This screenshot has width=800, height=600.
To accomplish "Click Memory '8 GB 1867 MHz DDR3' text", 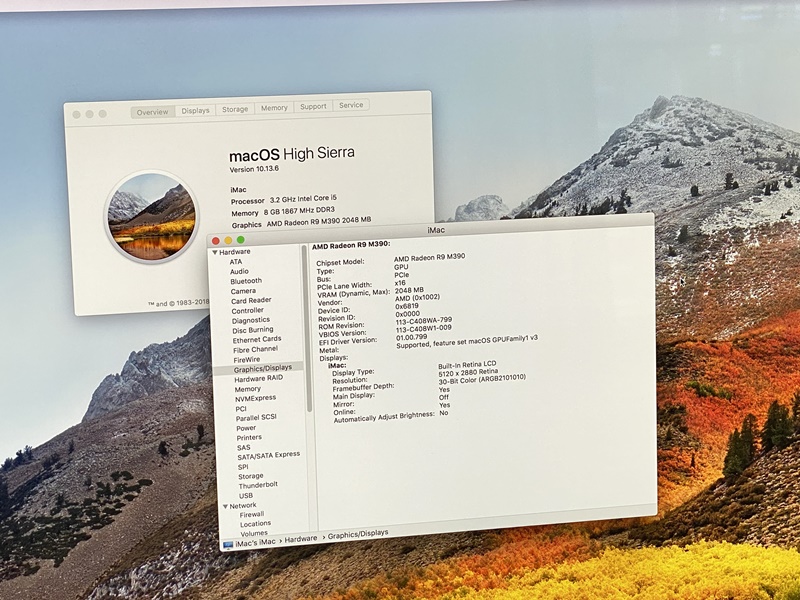I will click(299, 211).
